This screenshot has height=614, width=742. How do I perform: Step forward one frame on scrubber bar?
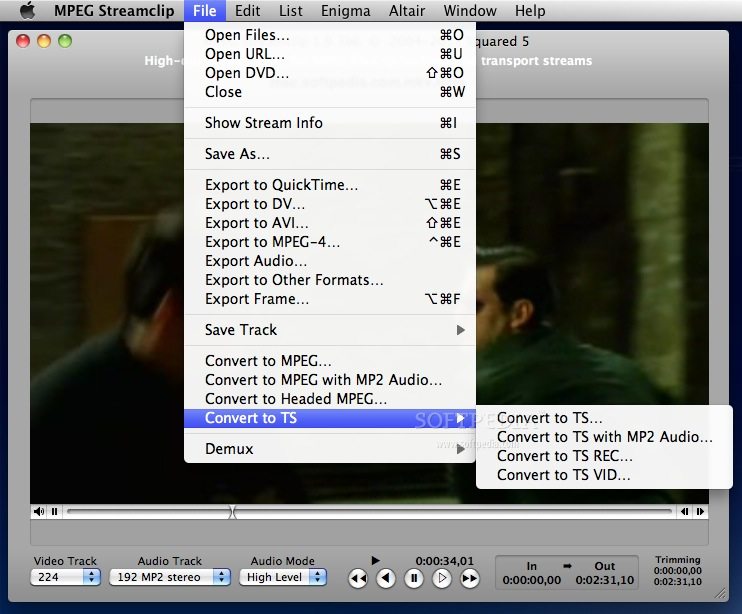pyautogui.click(x=700, y=511)
